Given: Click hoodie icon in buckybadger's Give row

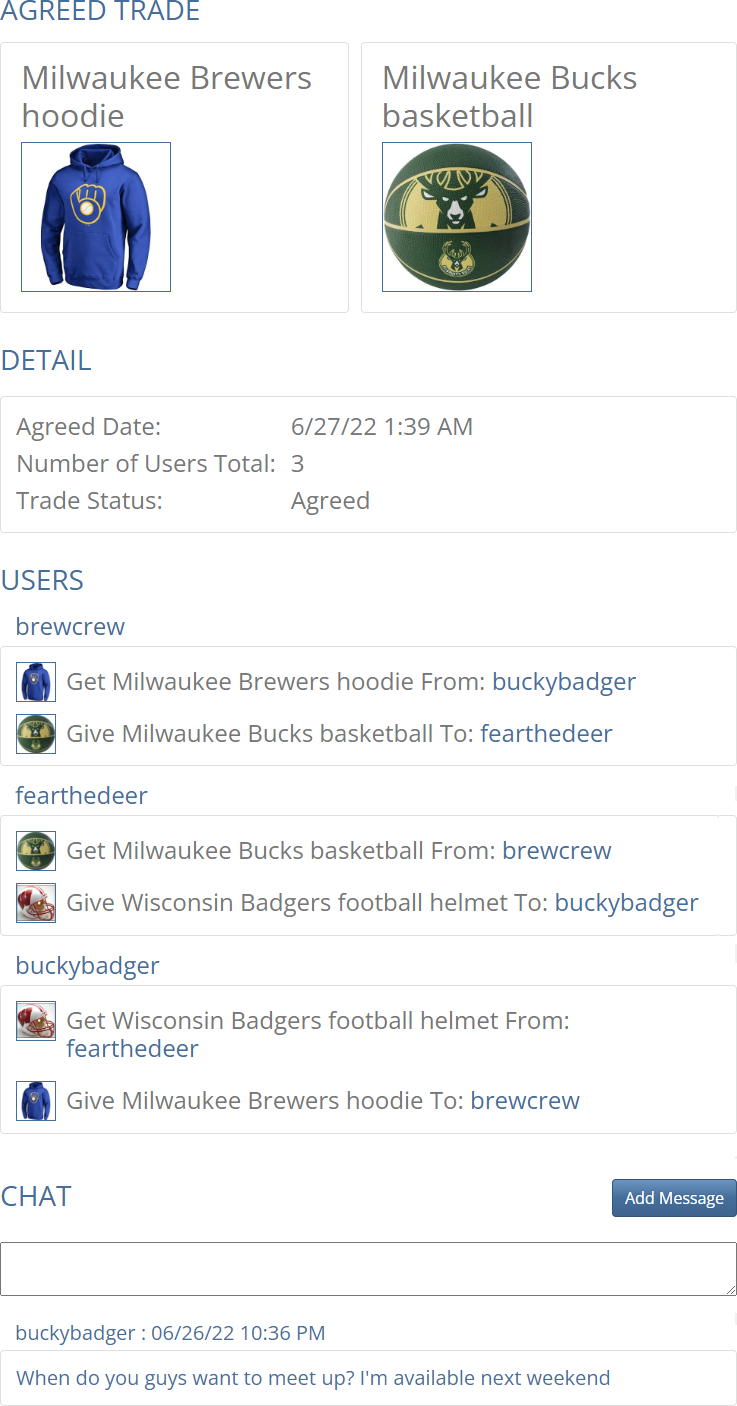Looking at the screenshot, I should click(x=36, y=1100).
